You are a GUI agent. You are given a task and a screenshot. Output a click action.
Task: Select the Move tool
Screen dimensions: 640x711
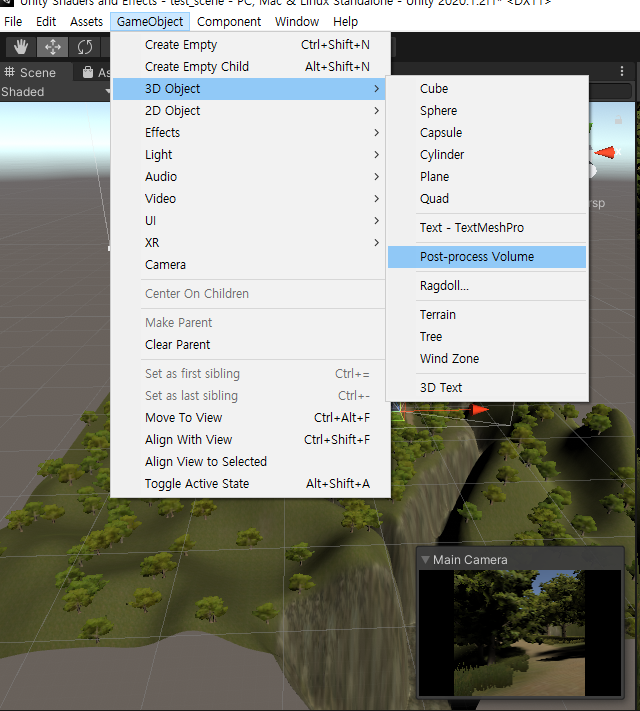[53, 47]
